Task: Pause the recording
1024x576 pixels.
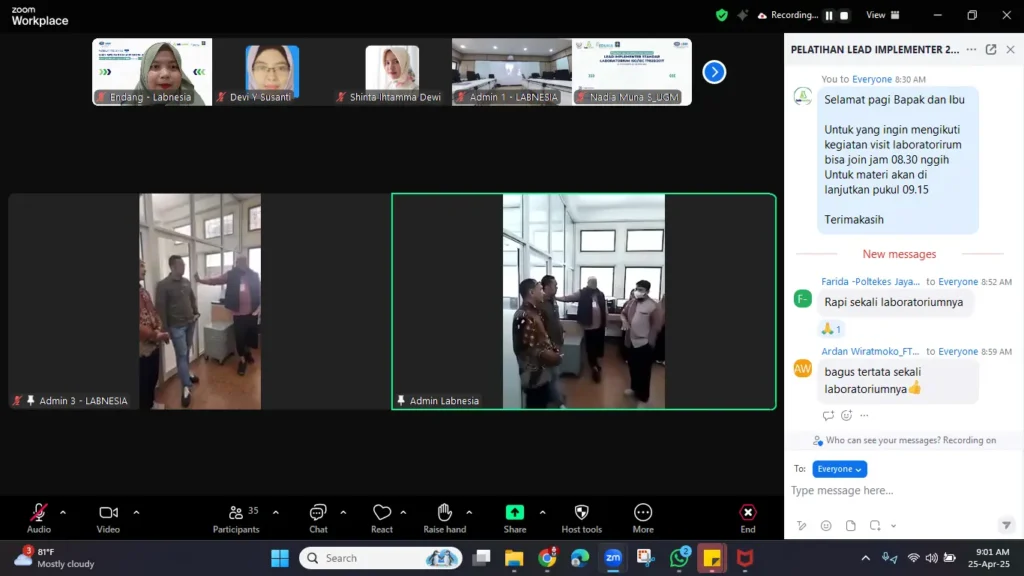Action: tap(828, 15)
